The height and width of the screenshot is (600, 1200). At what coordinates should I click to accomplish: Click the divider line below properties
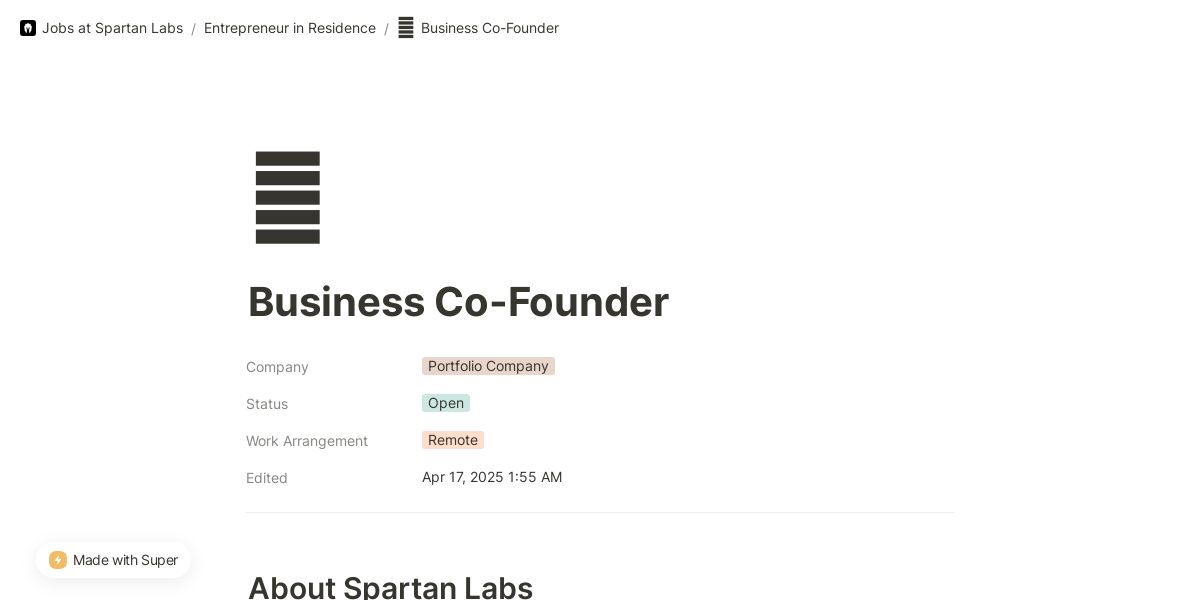point(600,513)
